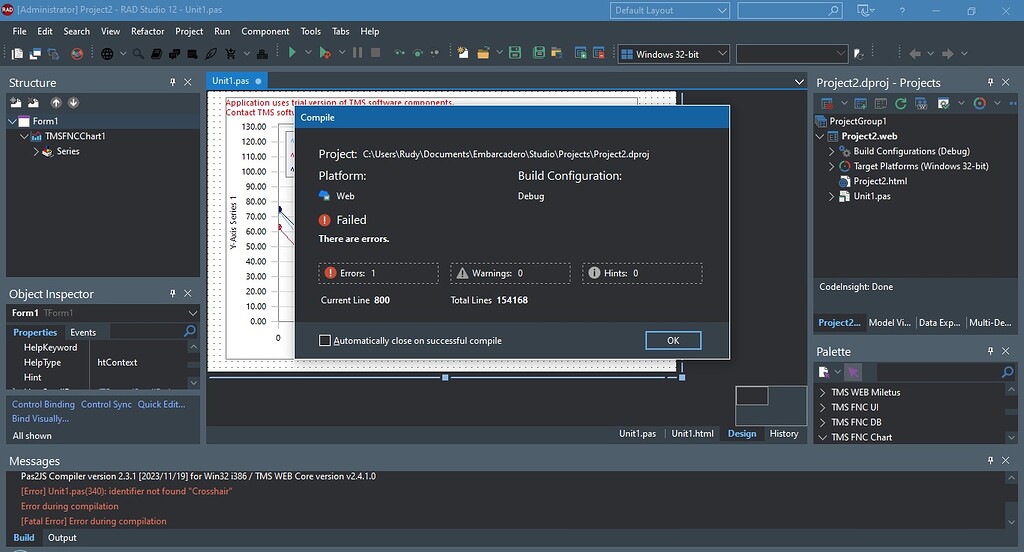This screenshot has width=1024, height=552.
Task: Click the Errors: 1 box in Compile dialog
Action: [x=379, y=273]
